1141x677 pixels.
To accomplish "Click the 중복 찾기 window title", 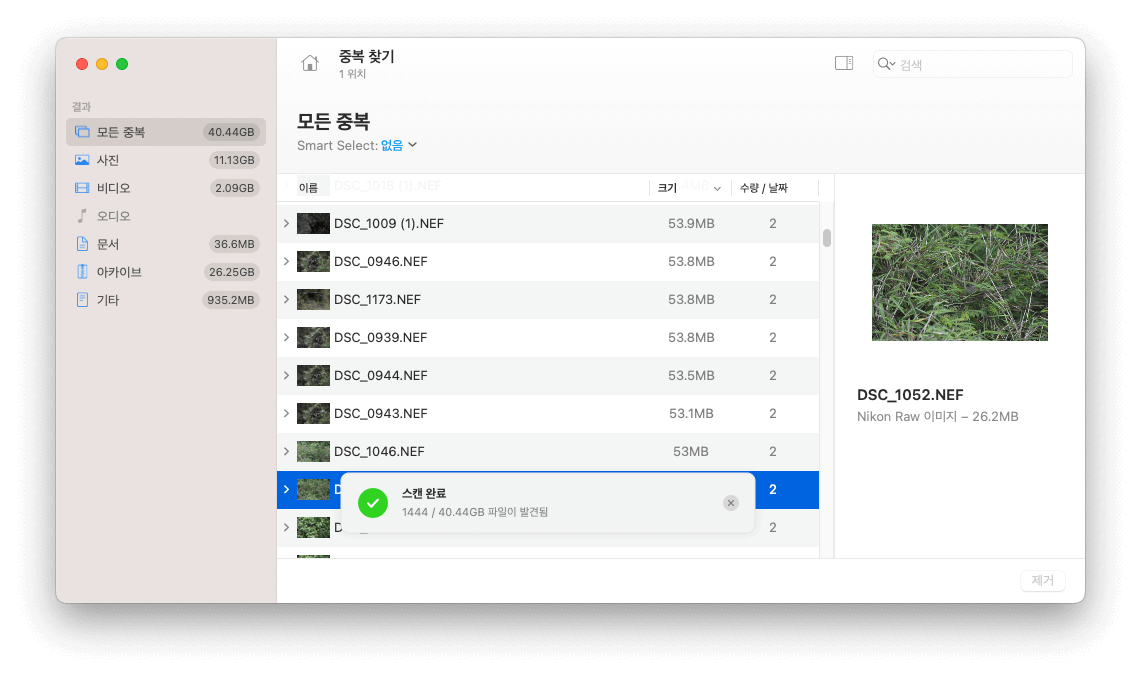I will point(366,56).
